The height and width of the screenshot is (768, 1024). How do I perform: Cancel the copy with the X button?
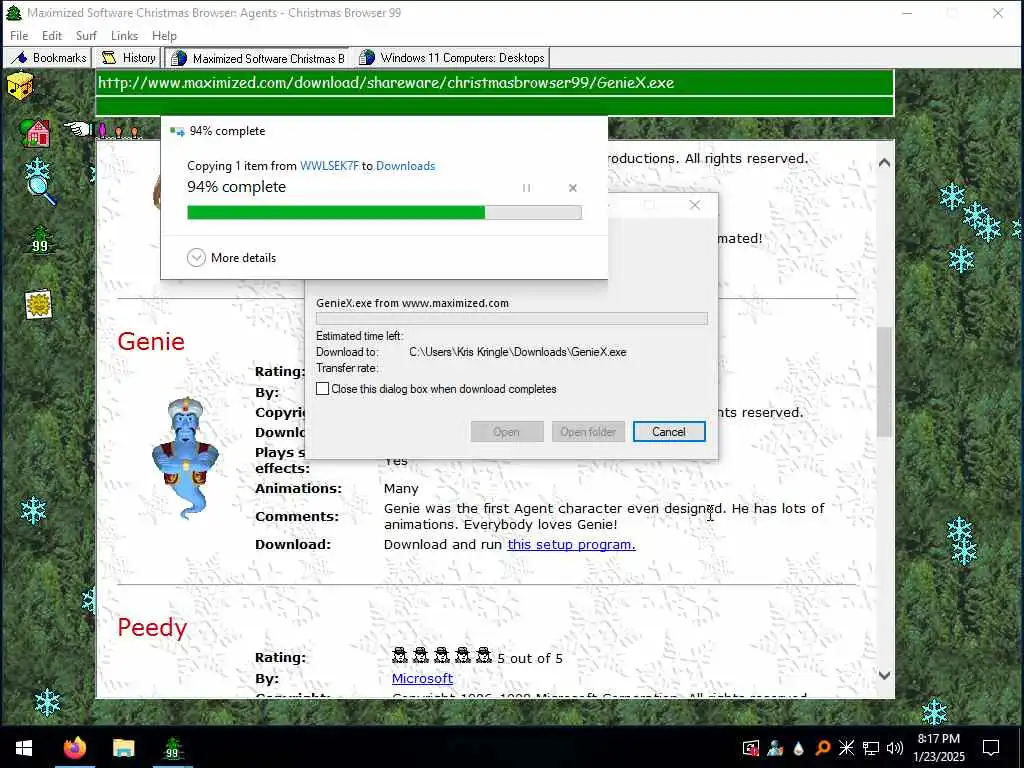click(x=573, y=188)
